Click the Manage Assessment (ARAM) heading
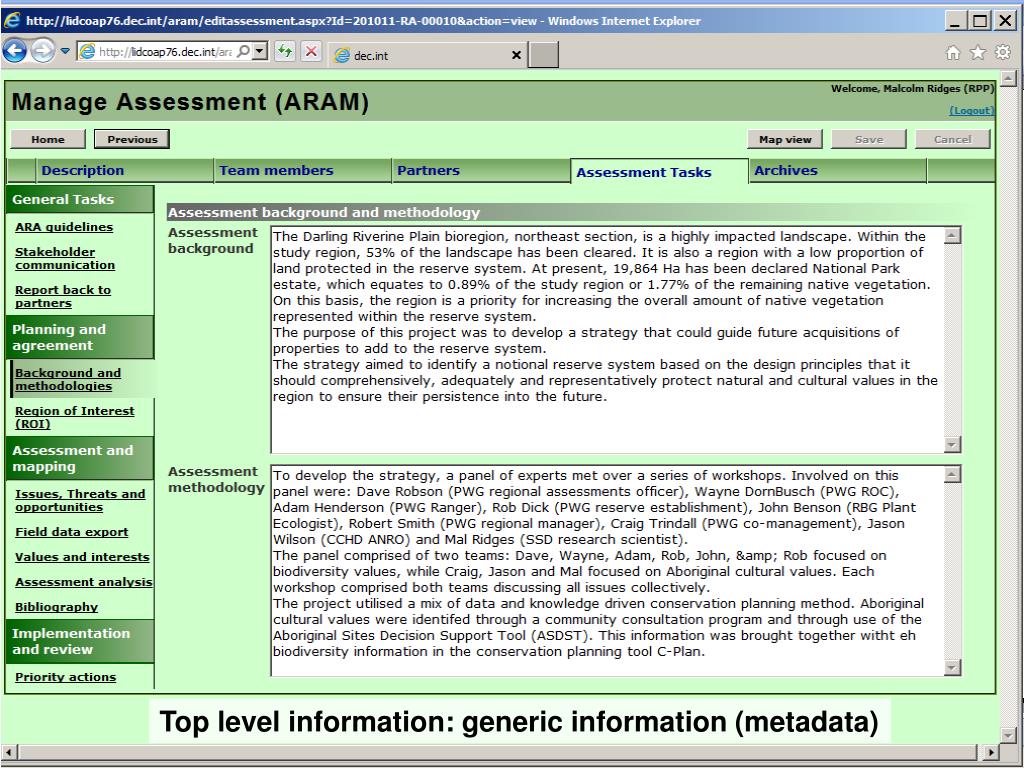Image resolution: width=1024 pixels, height=768 pixels. 190,102
